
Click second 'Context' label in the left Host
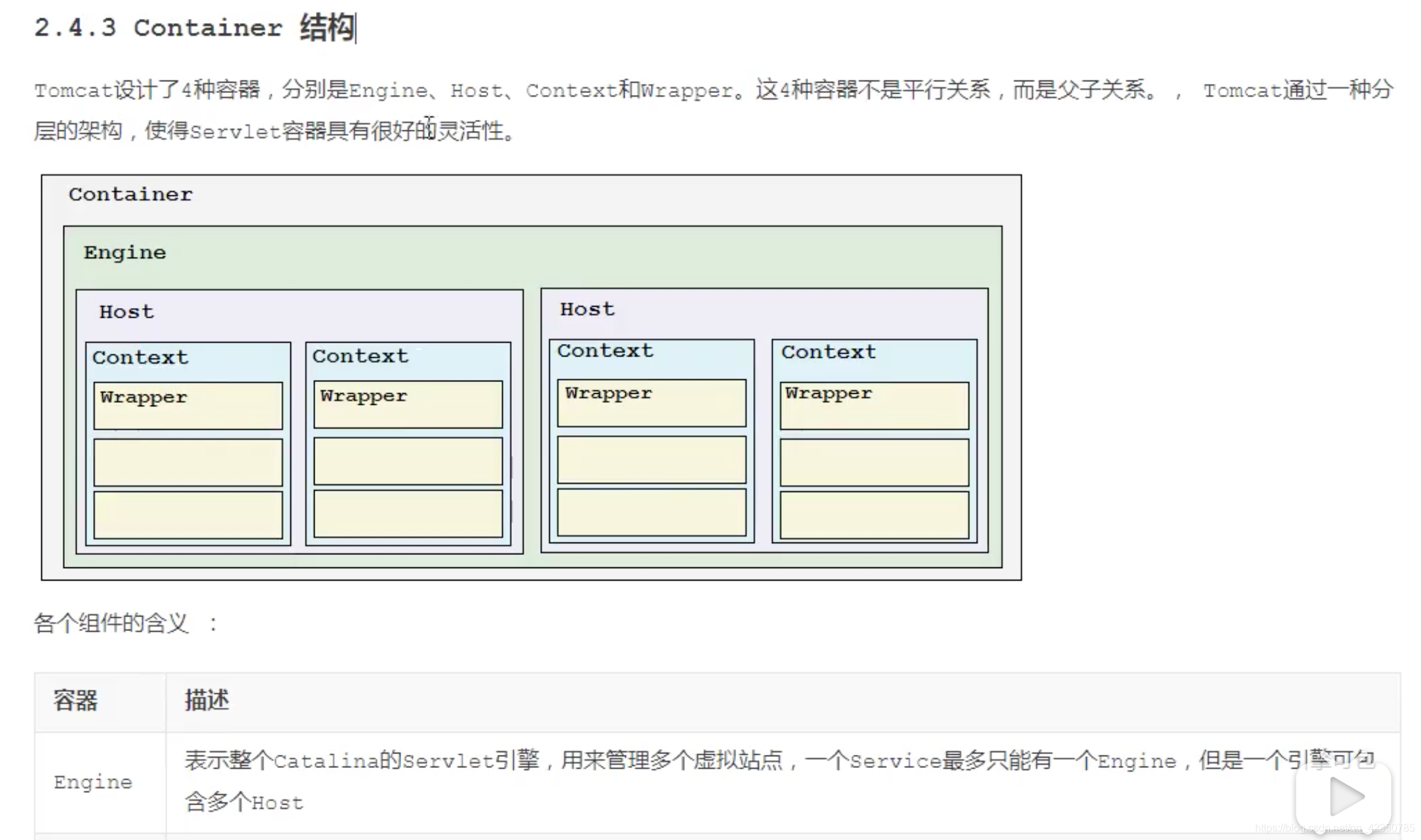(360, 356)
